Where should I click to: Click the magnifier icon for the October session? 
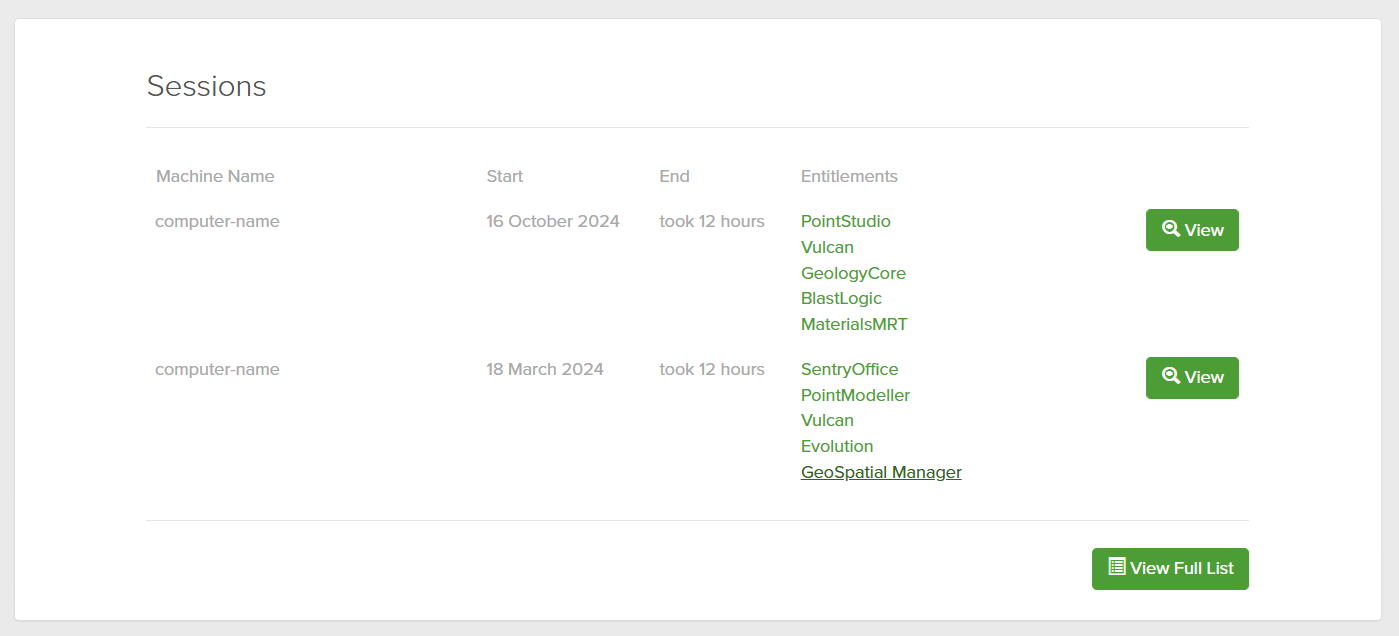tap(1171, 229)
